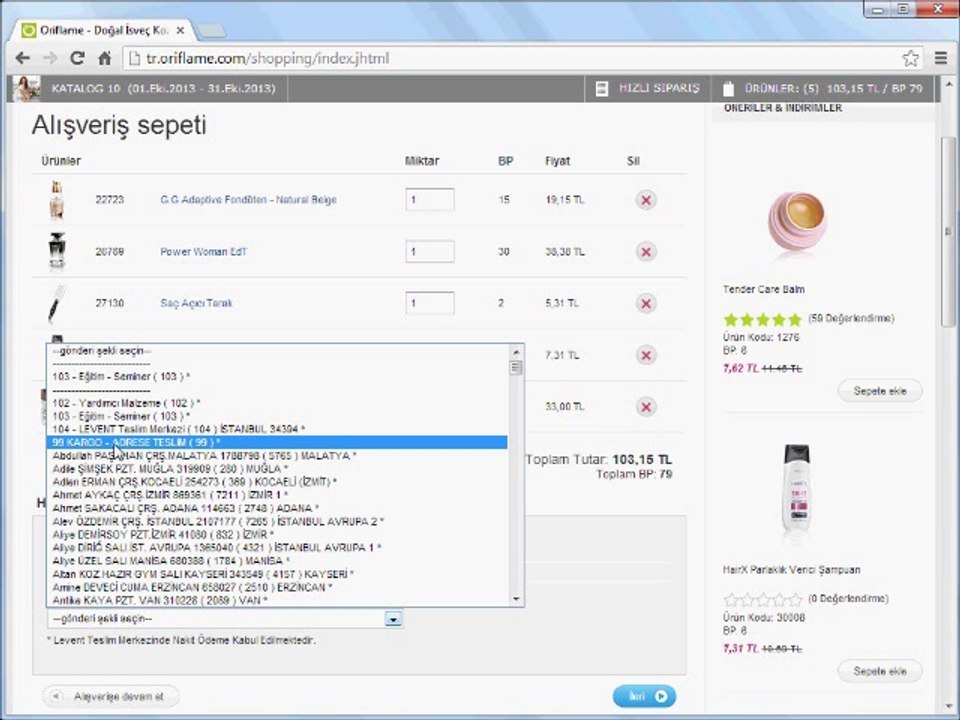
Task: Open G.G Adaptive Fondöten product link
Action: coord(248,200)
